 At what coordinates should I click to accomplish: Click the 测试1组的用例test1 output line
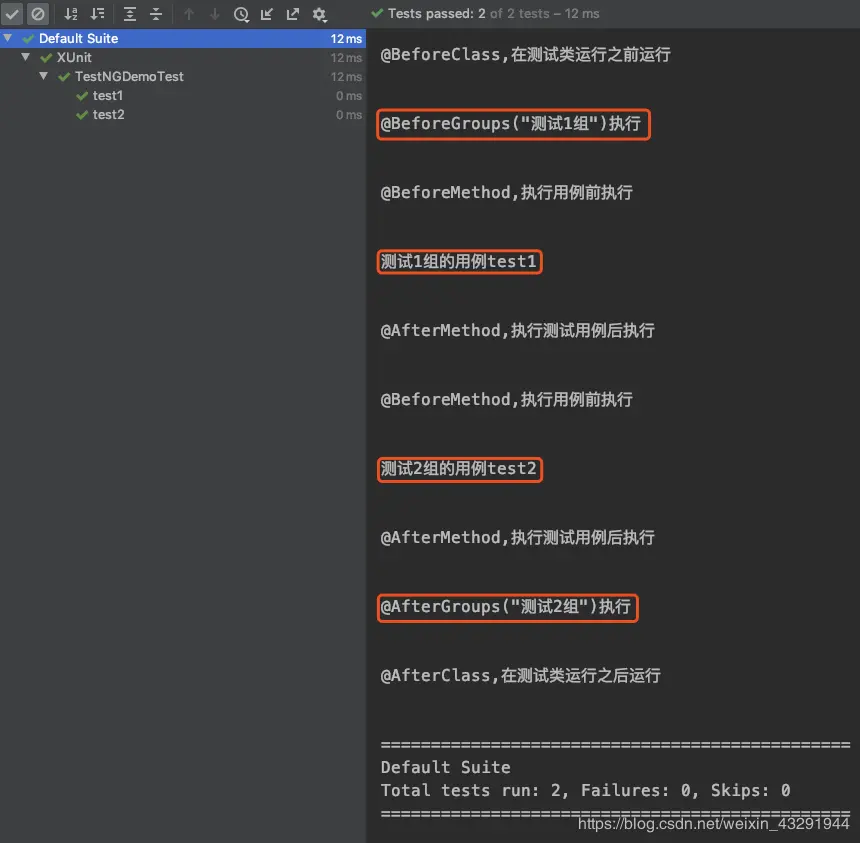(x=459, y=261)
